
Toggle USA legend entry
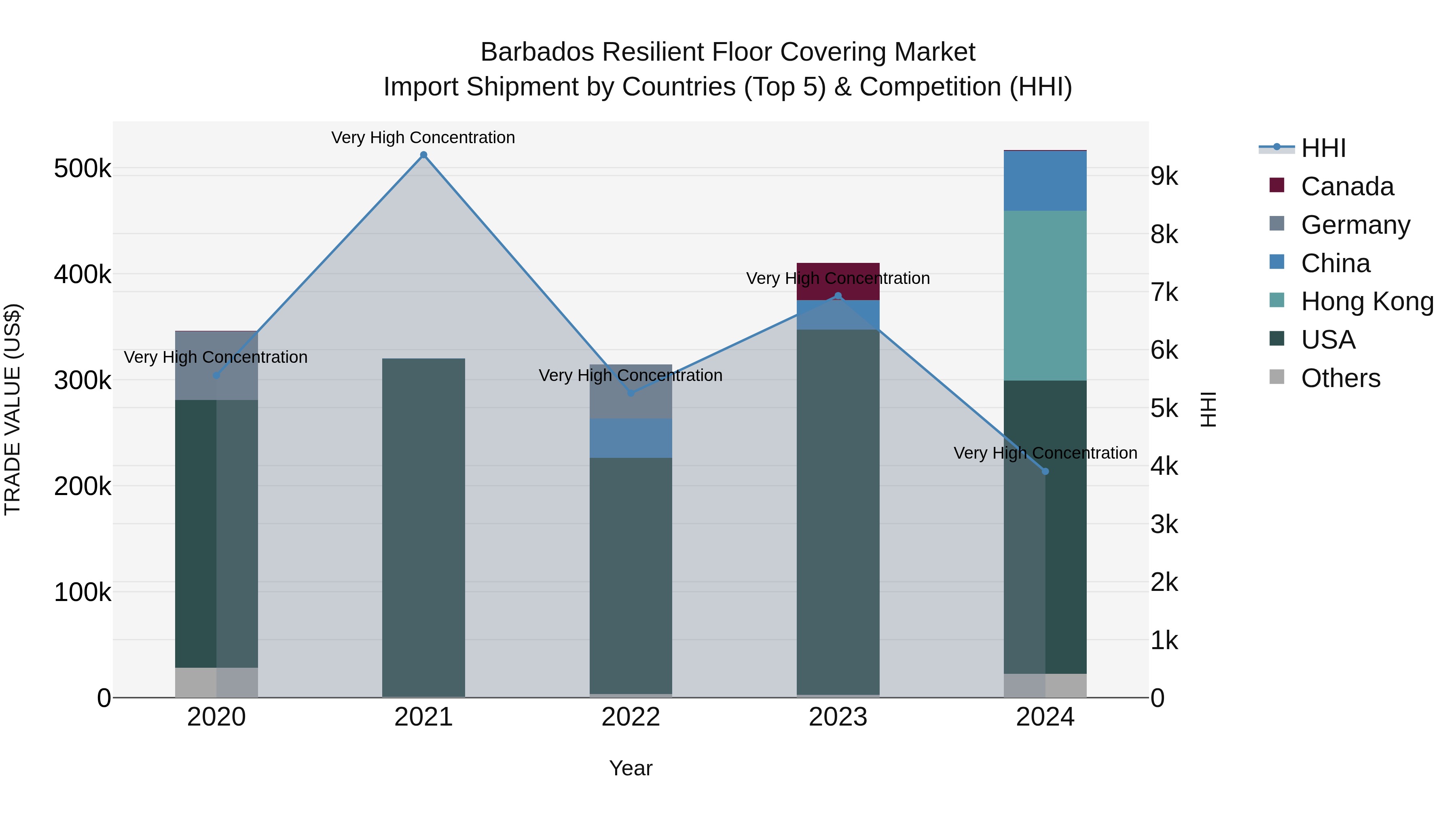(1312, 340)
